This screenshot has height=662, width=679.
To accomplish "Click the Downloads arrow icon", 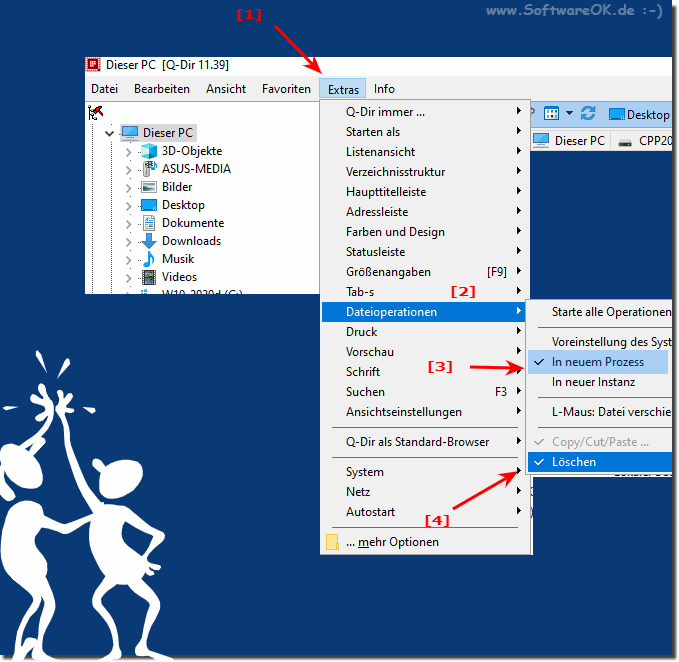I will [x=149, y=241].
